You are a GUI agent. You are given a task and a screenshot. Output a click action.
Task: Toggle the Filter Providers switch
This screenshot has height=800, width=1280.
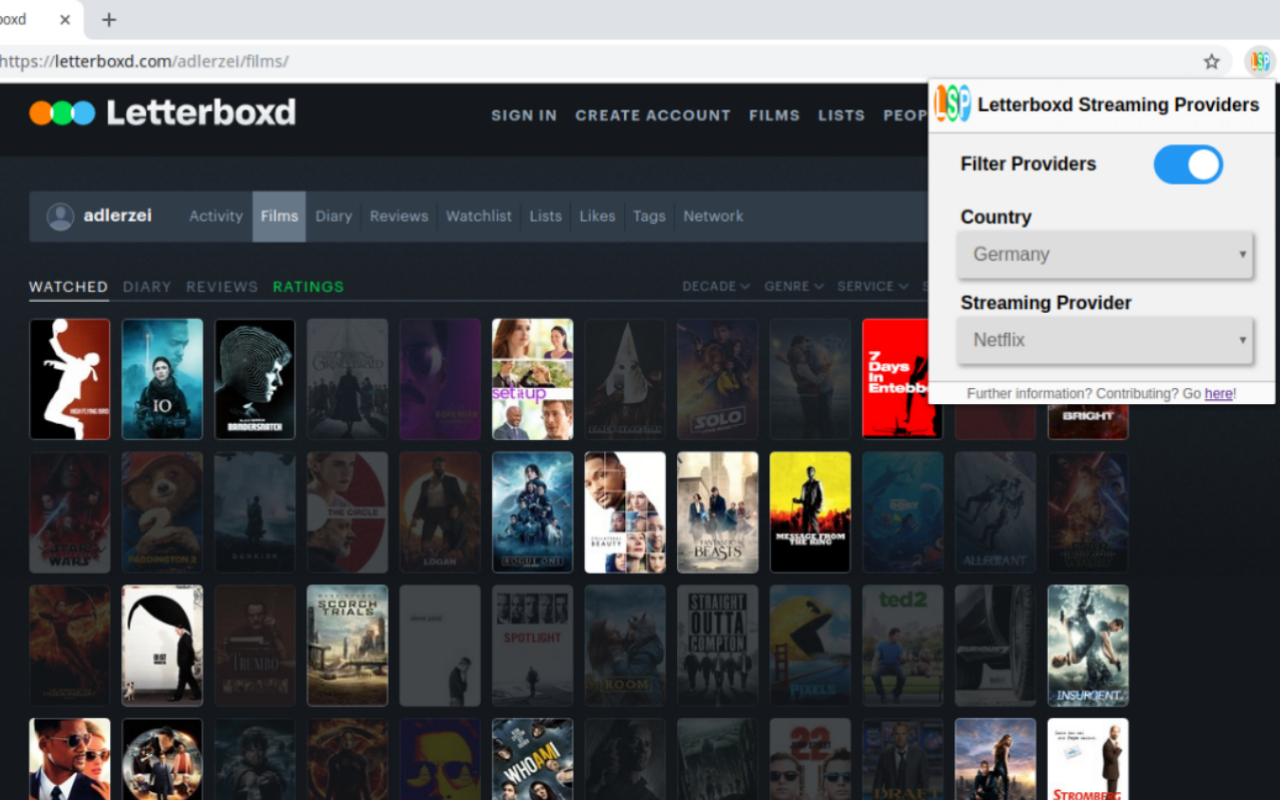point(1188,164)
